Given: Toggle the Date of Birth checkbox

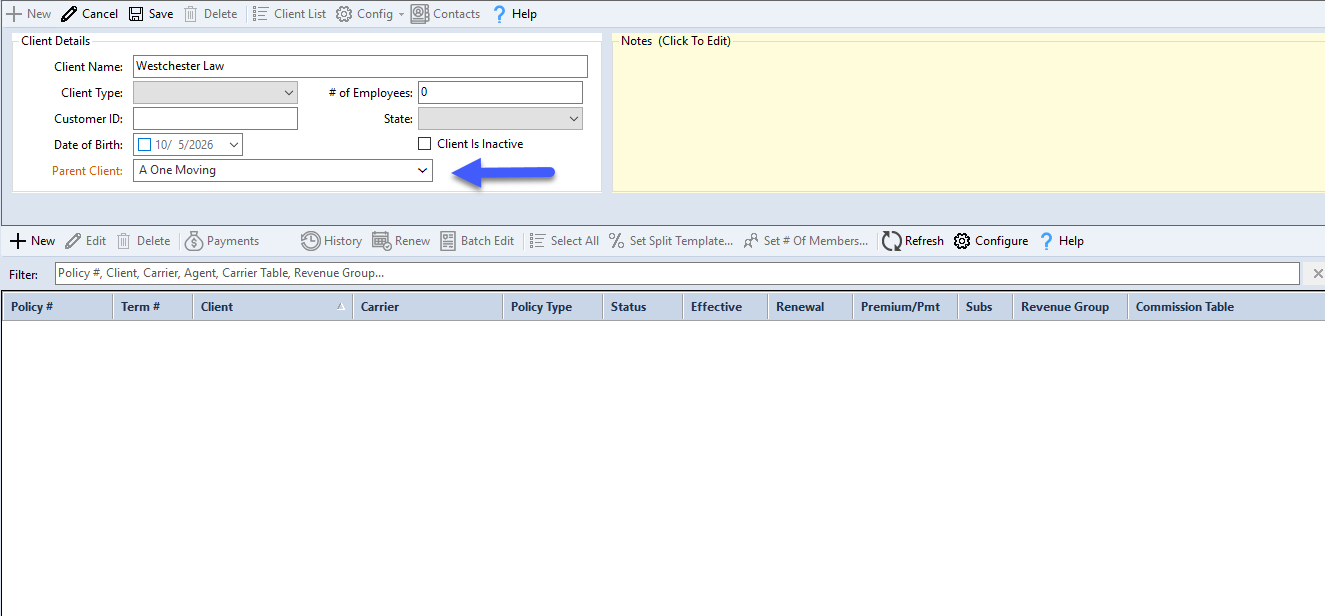Looking at the screenshot, I should click(144, 145).
